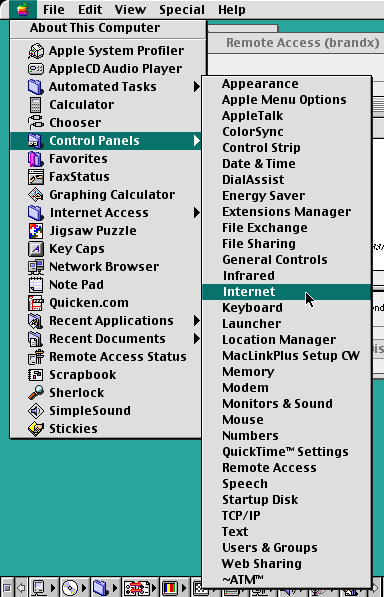This screenshot has height=597, width=384.
Task: Click the Control Panels folder icon
Action: pos(36,141)
